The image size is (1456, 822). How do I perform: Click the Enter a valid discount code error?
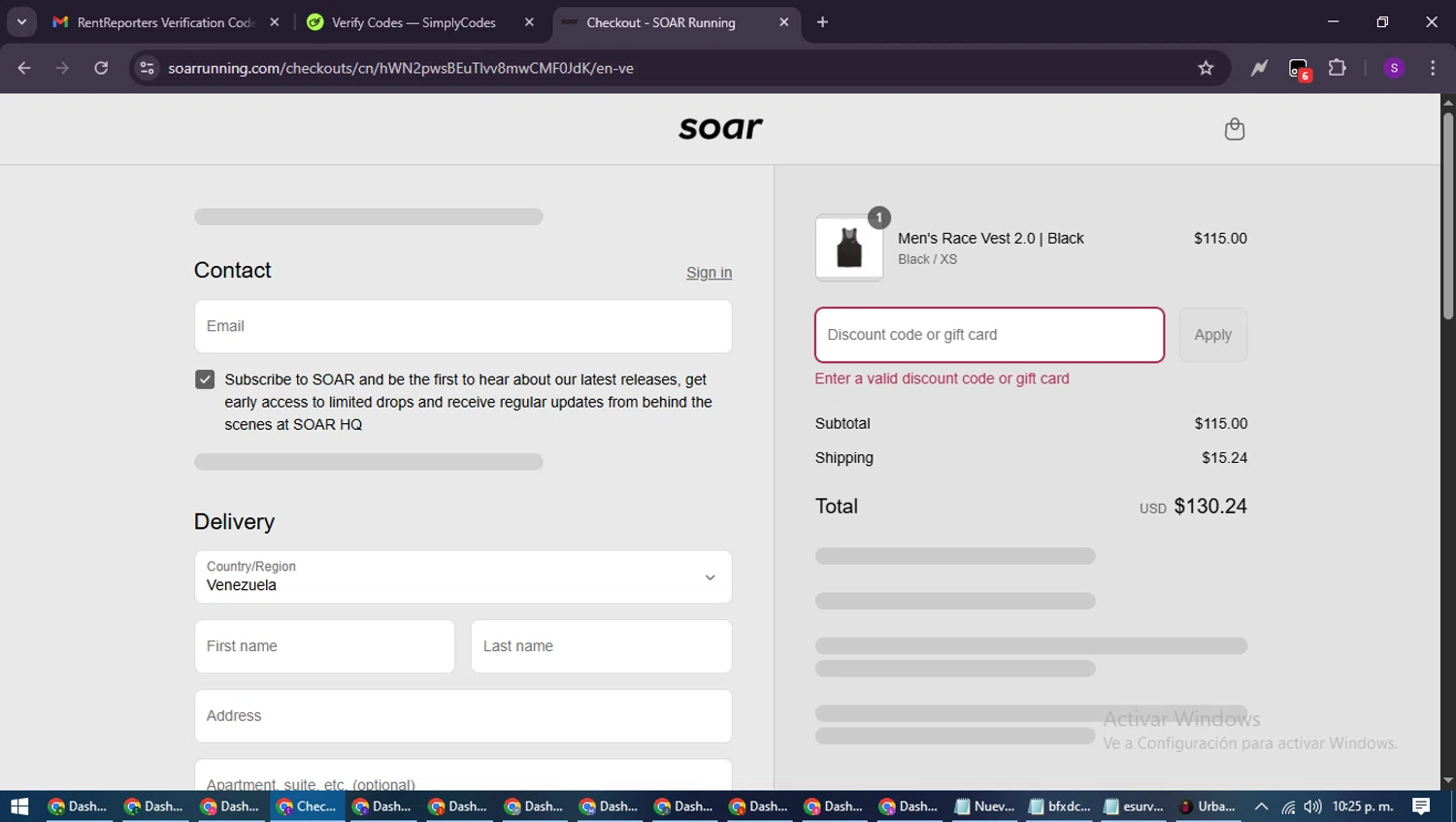942,378
